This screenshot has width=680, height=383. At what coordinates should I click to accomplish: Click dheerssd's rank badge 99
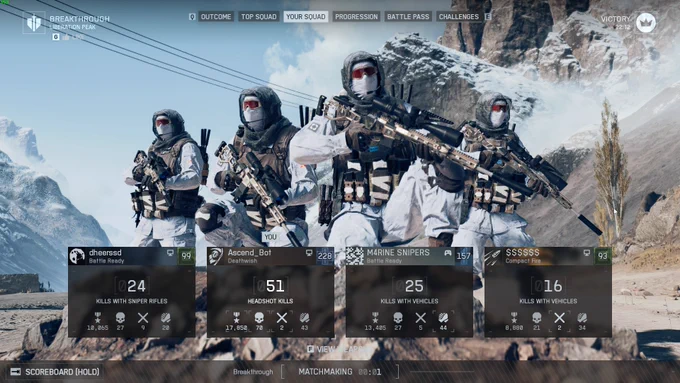pos(186,256)
